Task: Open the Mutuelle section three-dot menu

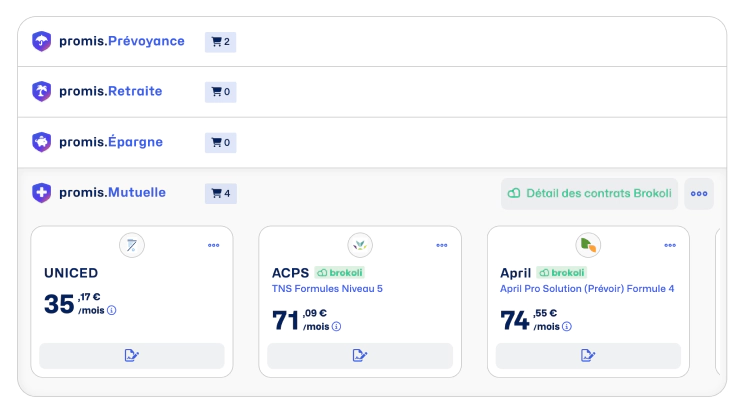Action: click(x=699, y=194)
